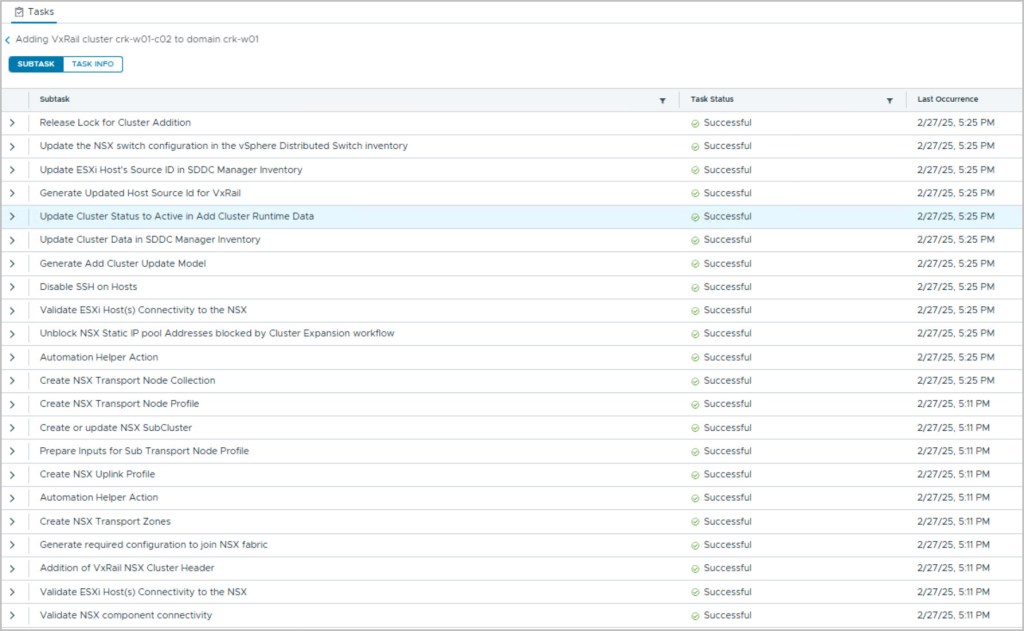Image resolution: width=1024 pixels, height=631 pixels.
Task: Expand the Create or update NSX SubCluster row
Action: click(13, 428)
